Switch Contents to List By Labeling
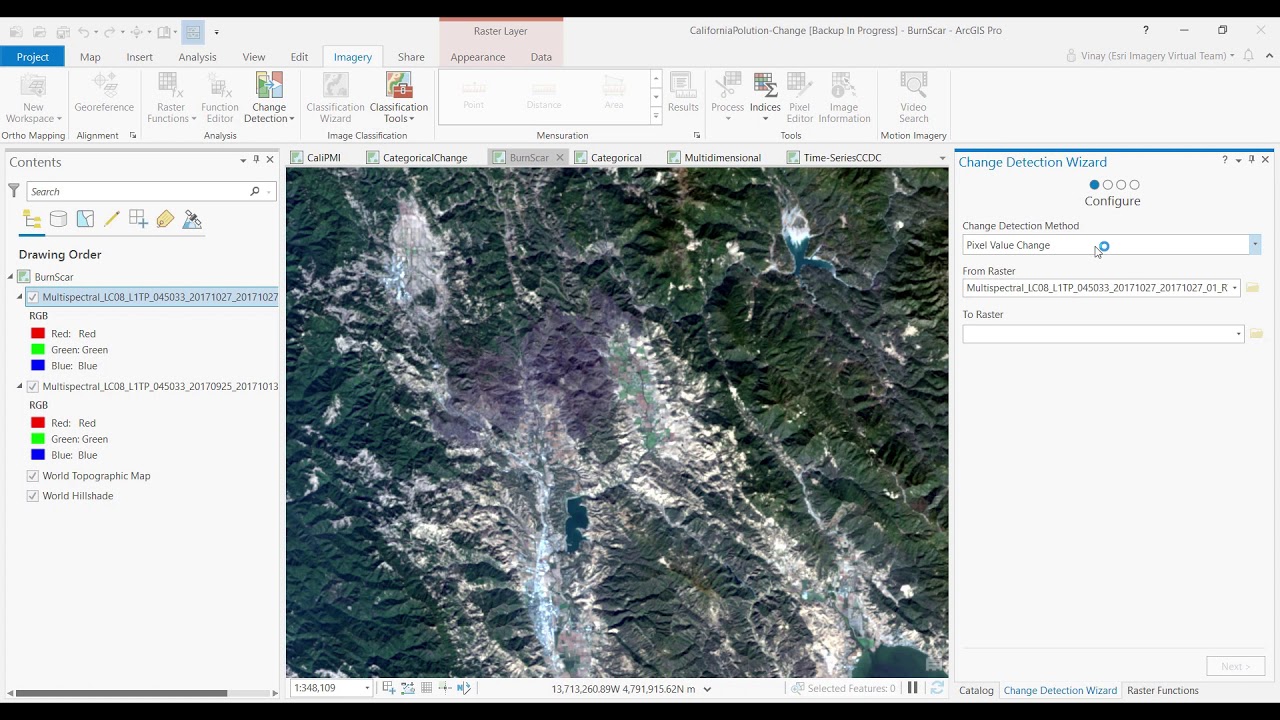 [165, 220]
